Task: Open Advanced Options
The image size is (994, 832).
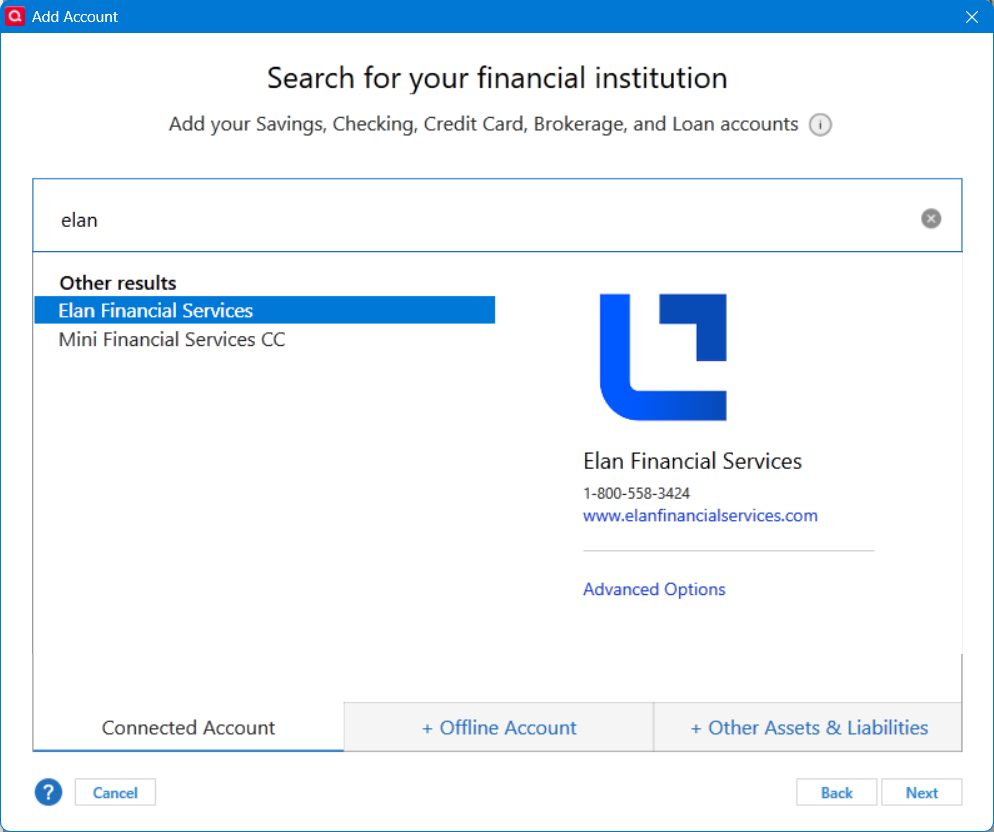Action: [654, 589]
